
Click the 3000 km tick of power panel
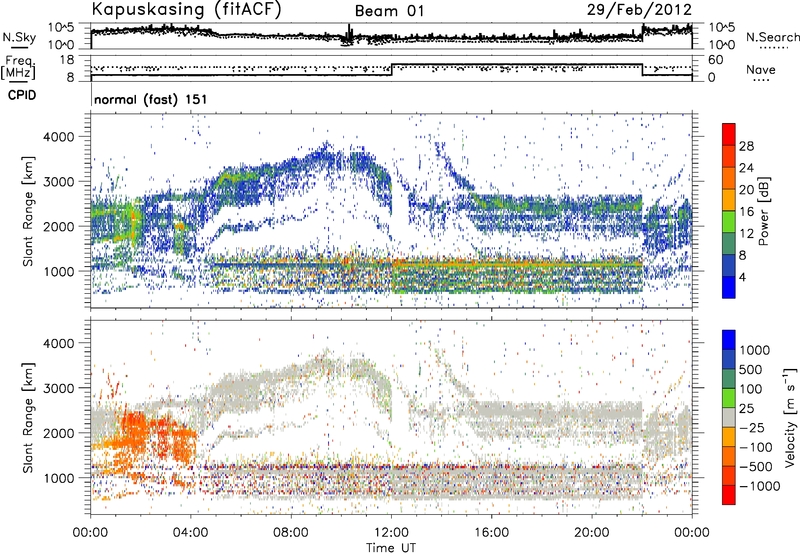click(x=61, y=182)
